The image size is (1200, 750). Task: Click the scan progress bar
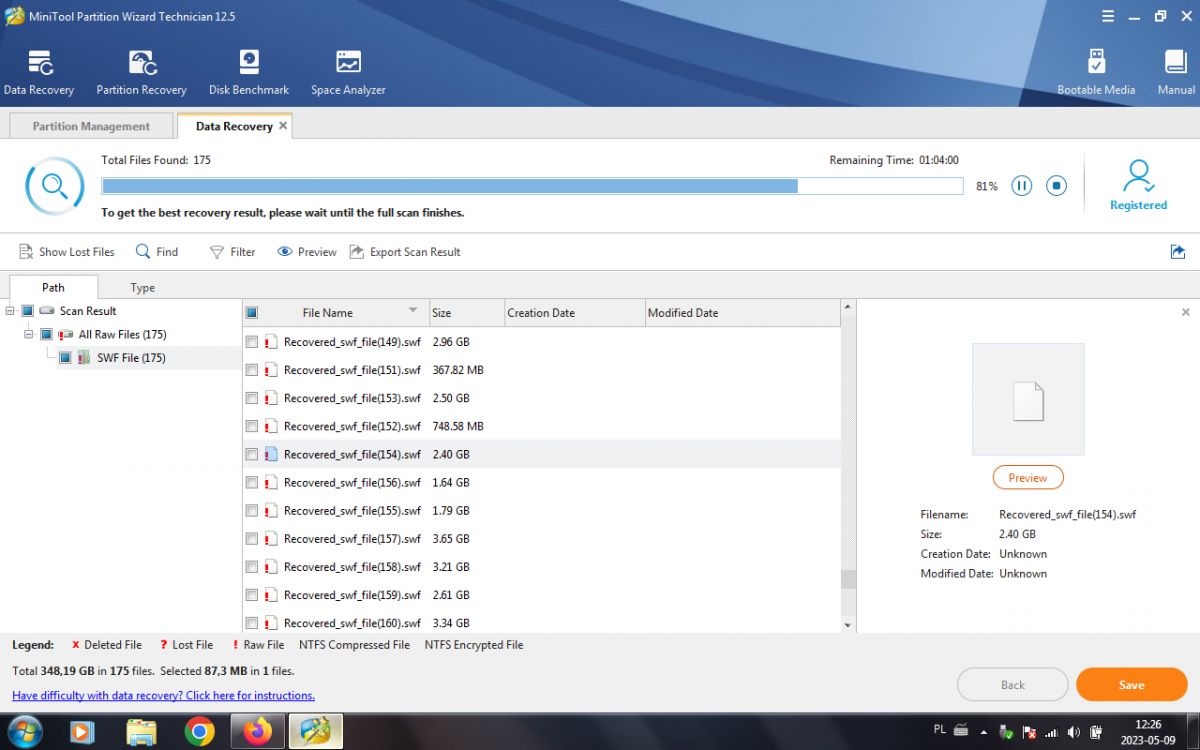point(532,186)
